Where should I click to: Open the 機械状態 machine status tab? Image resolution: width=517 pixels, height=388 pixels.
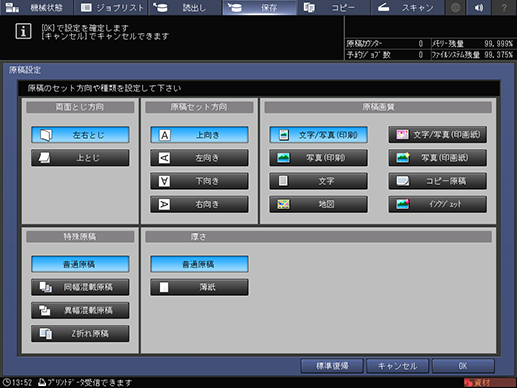[x=36, y=7]
